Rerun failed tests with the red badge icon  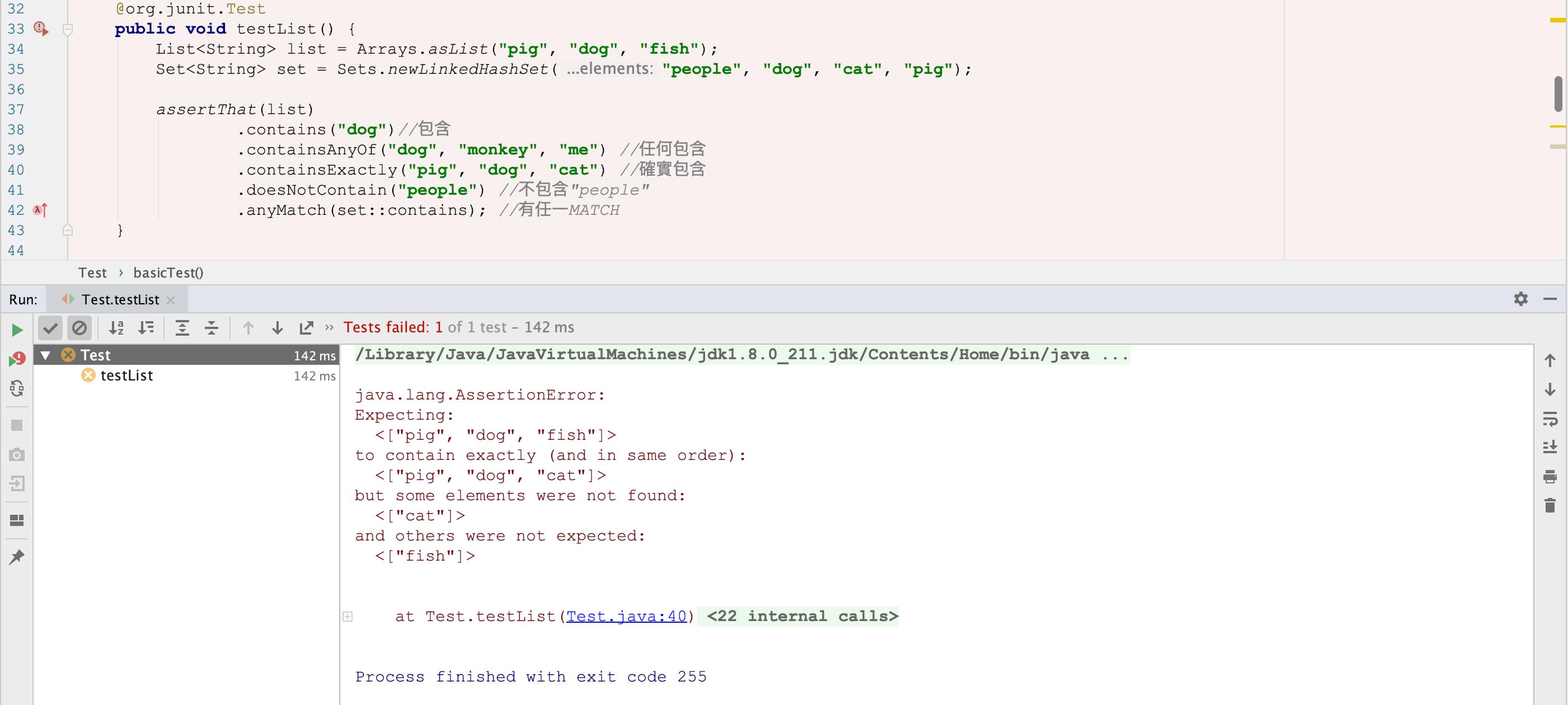(x=17, y=359)
